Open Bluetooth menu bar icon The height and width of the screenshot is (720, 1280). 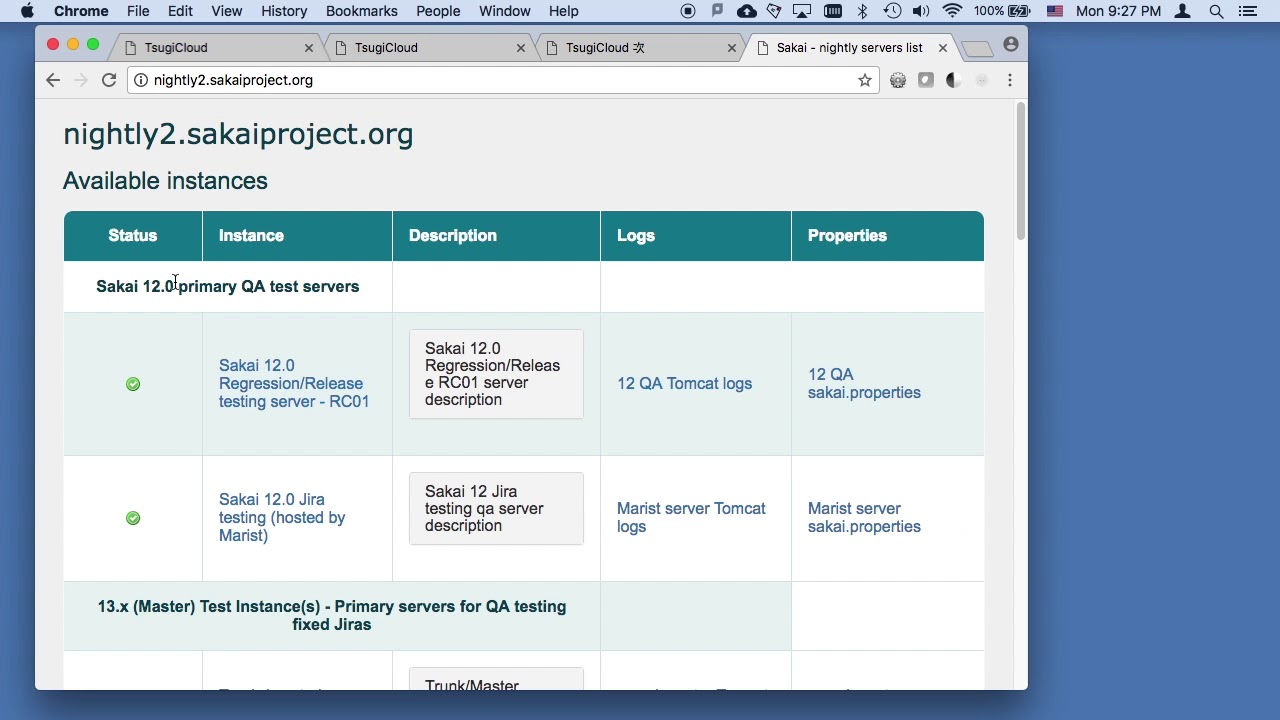click(863, 11)
